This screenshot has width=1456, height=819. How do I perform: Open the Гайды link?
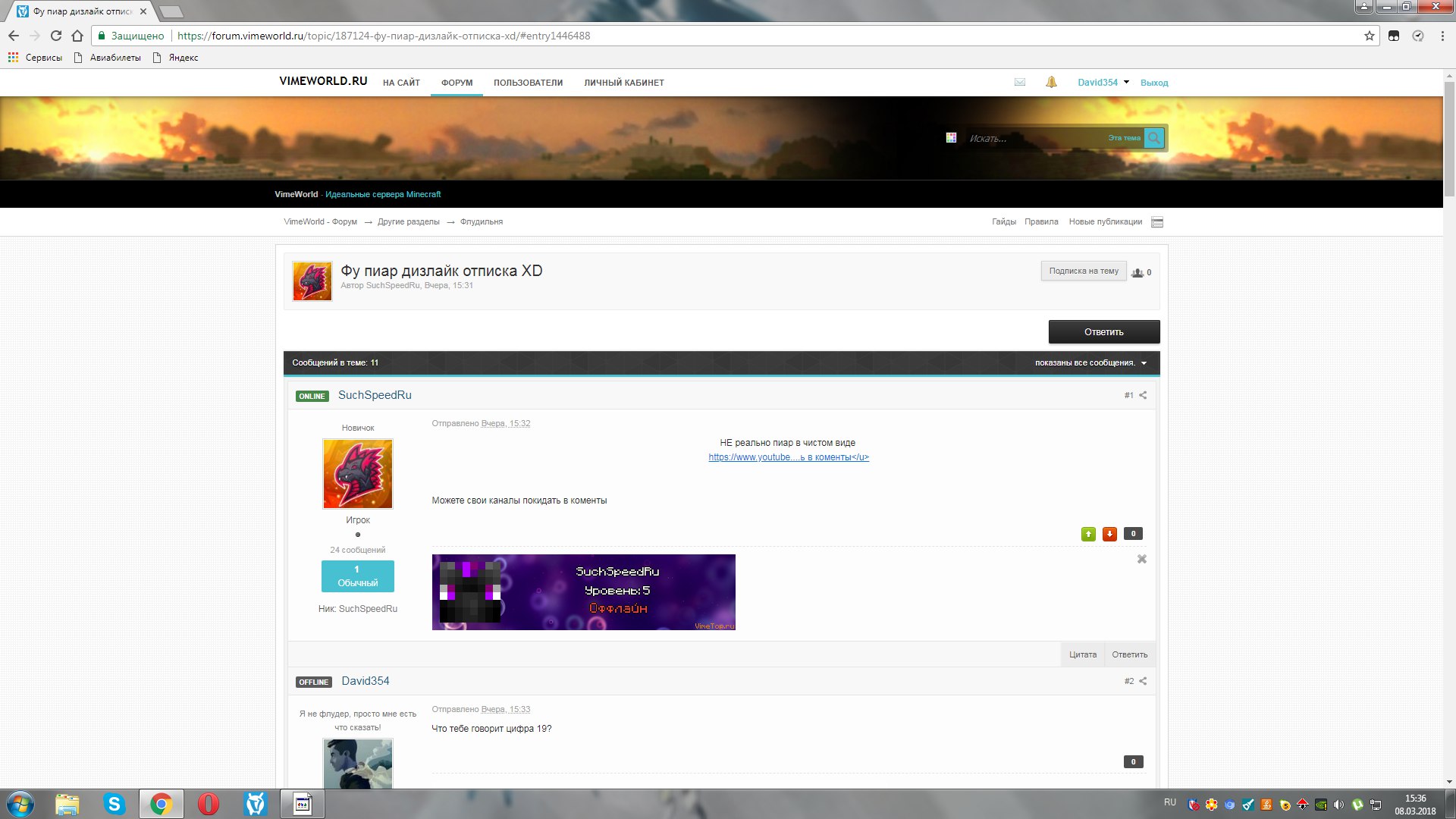(1003, 222)
